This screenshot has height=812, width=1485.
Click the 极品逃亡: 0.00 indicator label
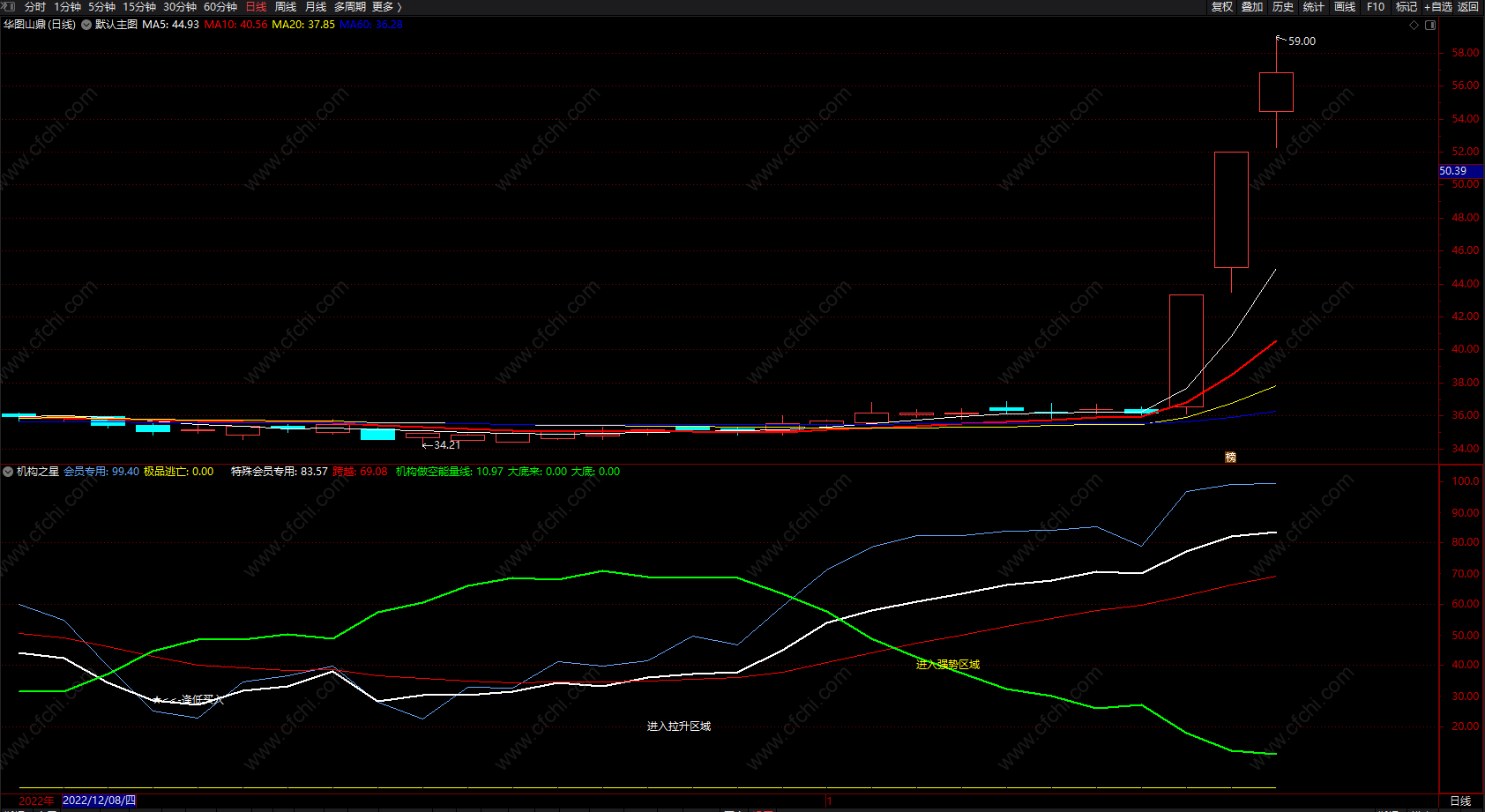(x=178, y=472)
